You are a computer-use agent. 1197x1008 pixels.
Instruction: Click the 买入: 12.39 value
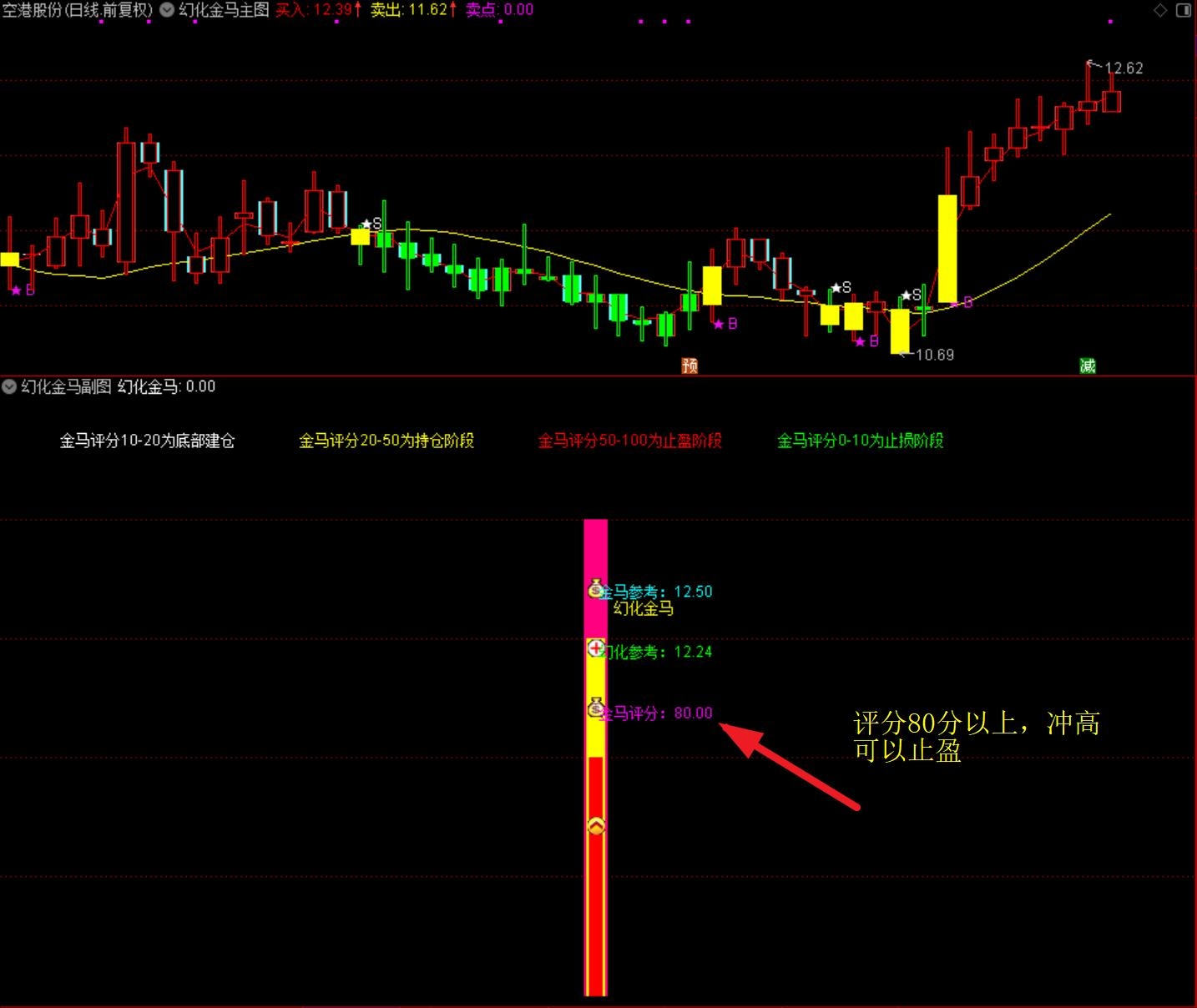coord(319,10)
